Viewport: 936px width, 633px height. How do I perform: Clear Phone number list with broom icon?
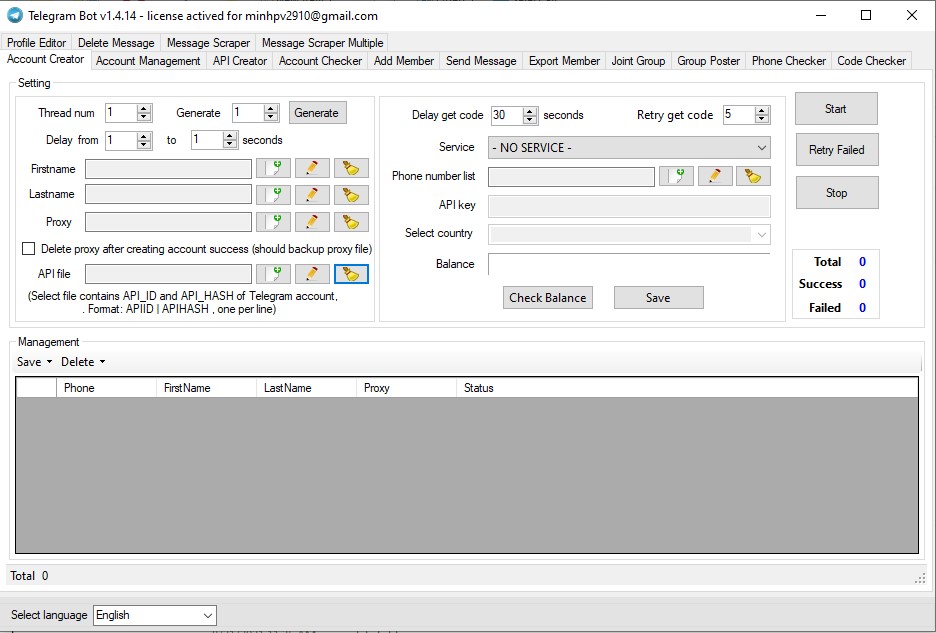click(753, 176)
